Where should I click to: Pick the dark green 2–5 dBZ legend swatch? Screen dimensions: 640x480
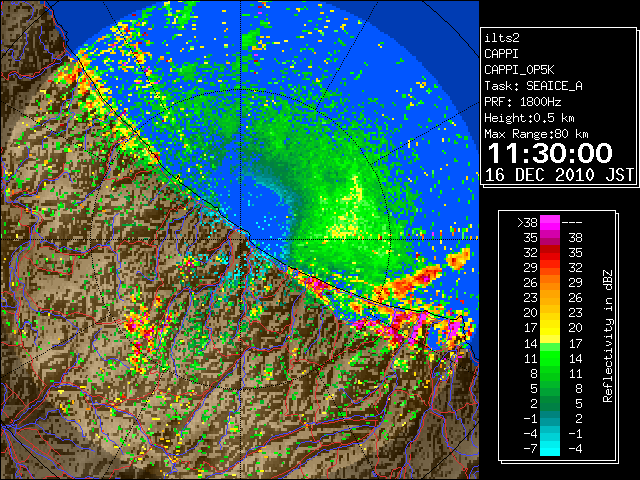(x=550, y=403)
